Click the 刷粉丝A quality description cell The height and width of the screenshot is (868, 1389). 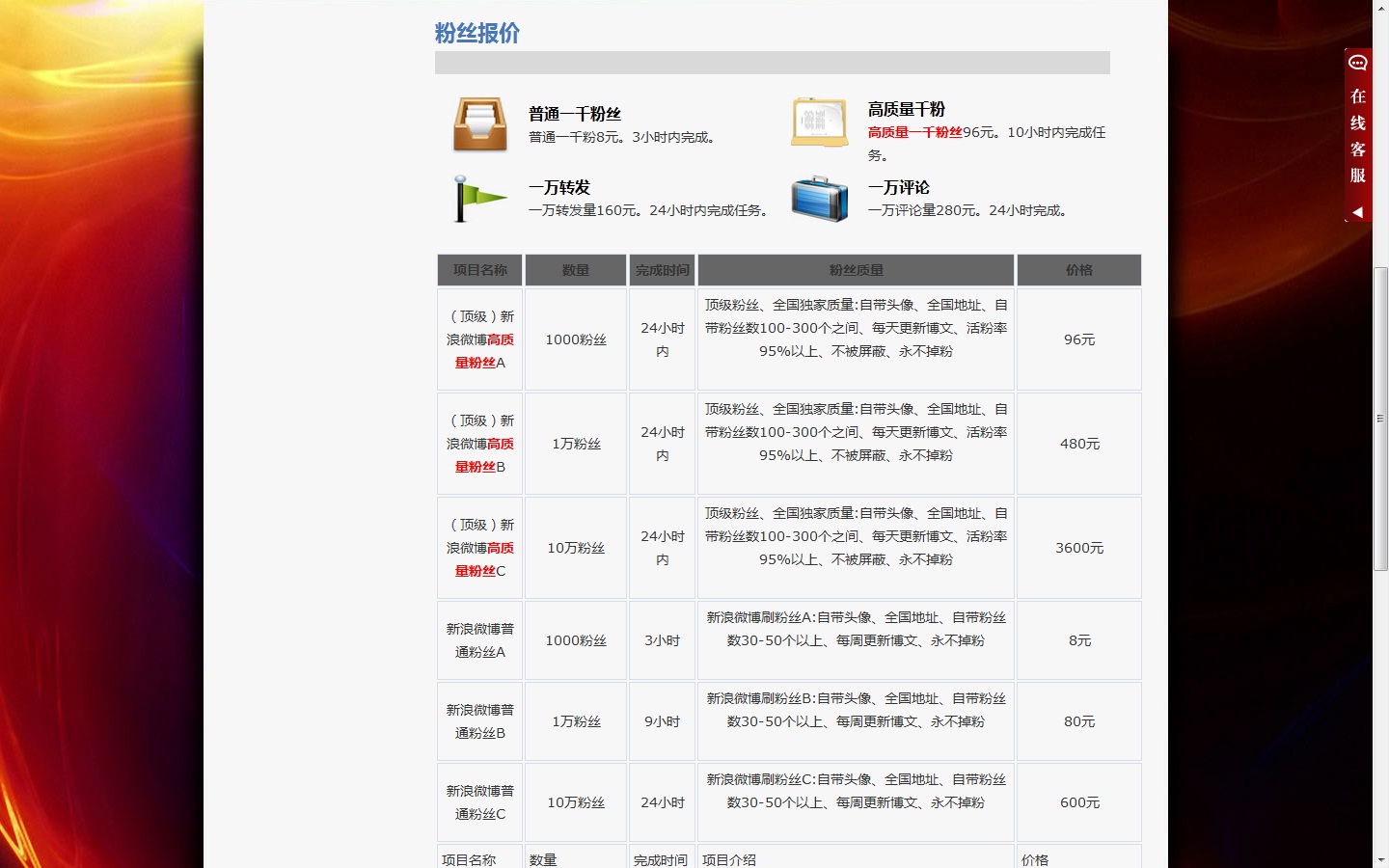point(856,640)
